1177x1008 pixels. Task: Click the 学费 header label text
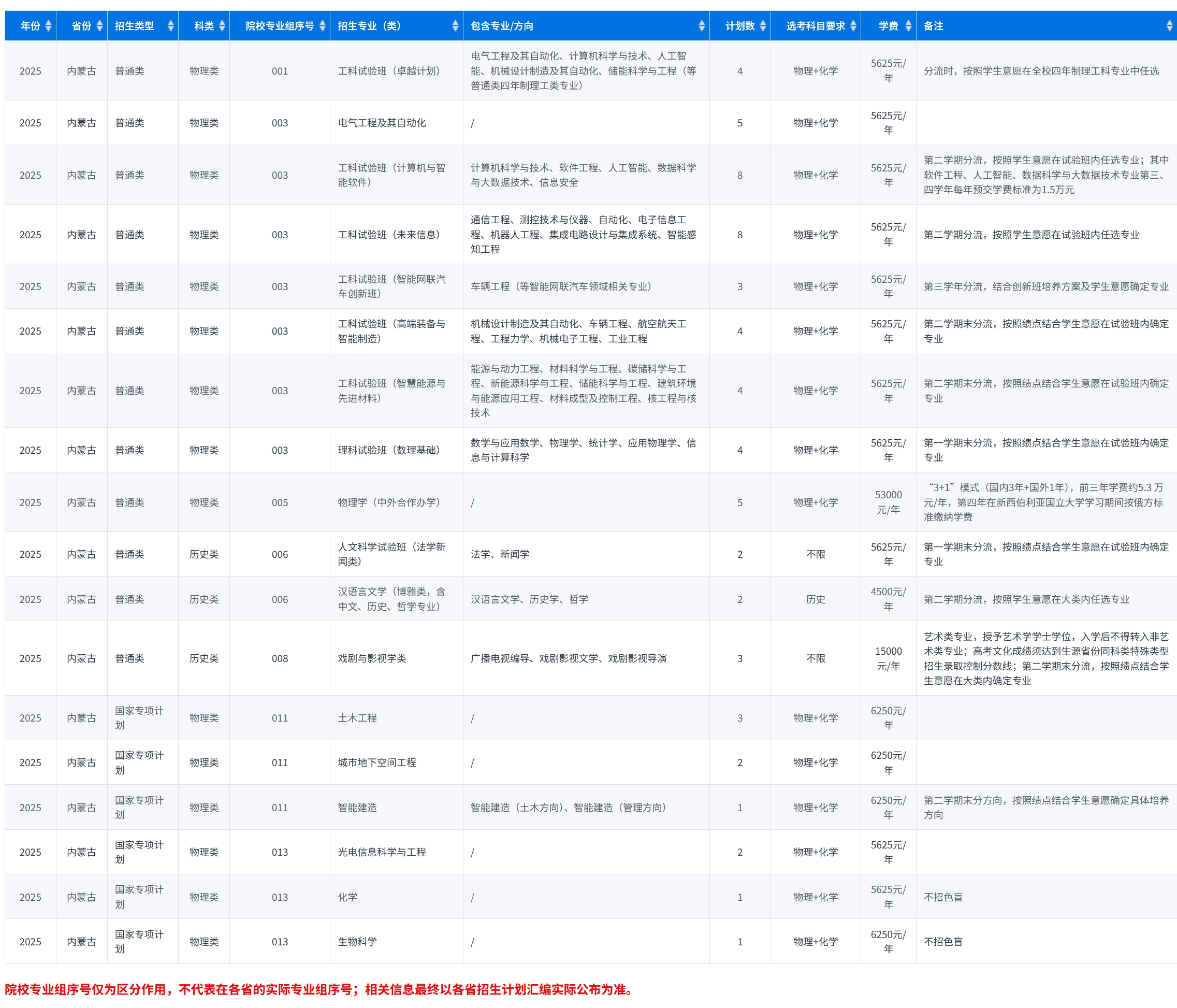click(888, 25)
